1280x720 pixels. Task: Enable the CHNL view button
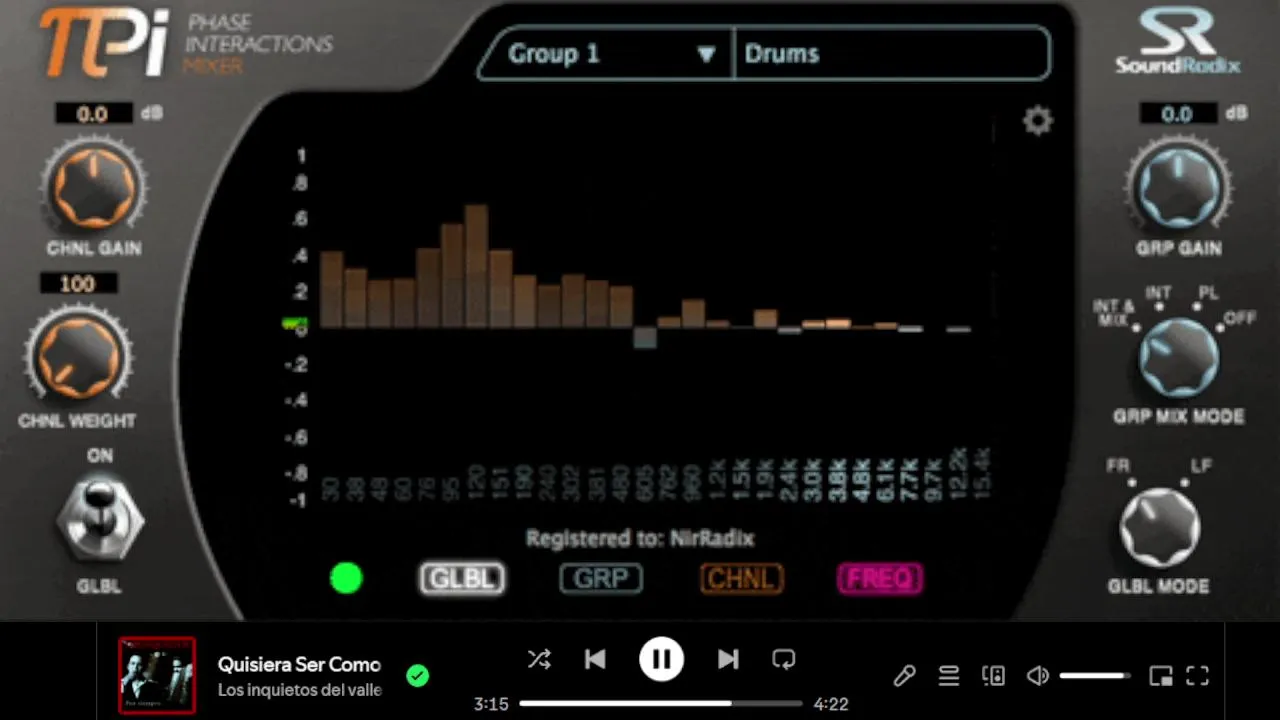tap(741, 578)
